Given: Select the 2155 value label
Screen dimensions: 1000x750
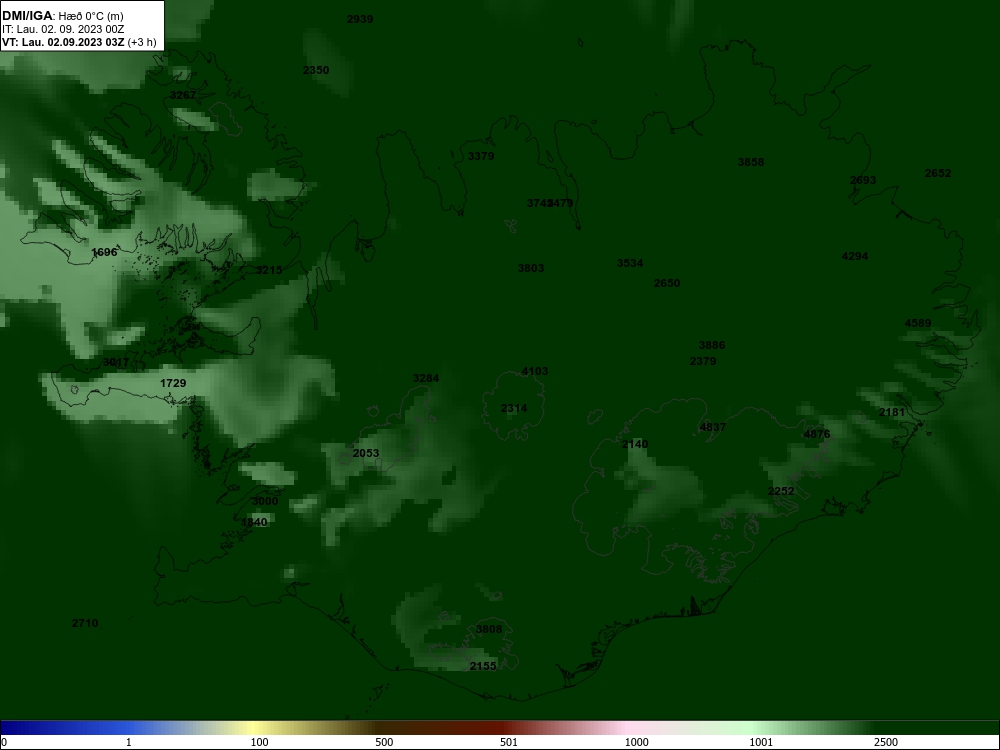Looking at the screenshot, I should point(483,666).
